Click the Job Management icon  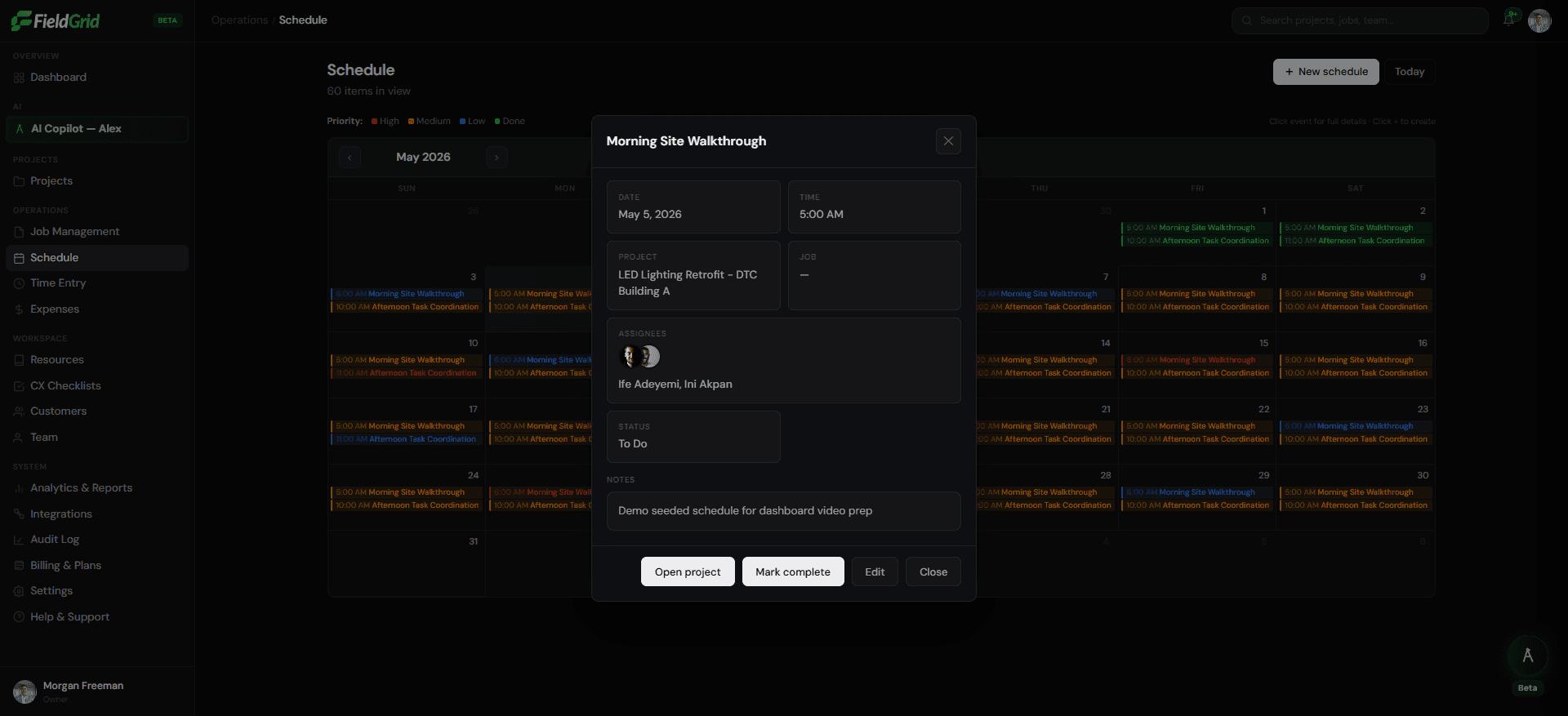pos(19,232)
